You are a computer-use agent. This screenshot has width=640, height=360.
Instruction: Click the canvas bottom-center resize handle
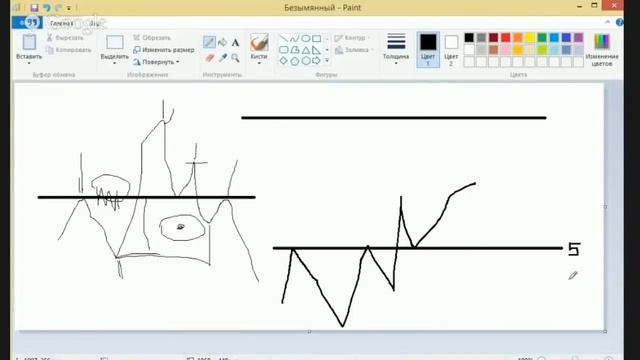click(x=309, y=331)
